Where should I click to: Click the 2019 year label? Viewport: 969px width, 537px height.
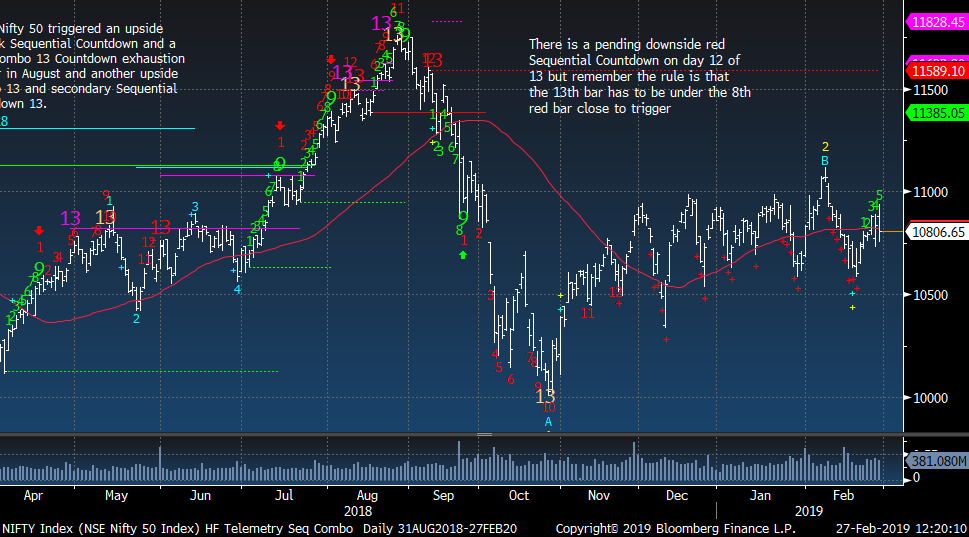point(808,512)
